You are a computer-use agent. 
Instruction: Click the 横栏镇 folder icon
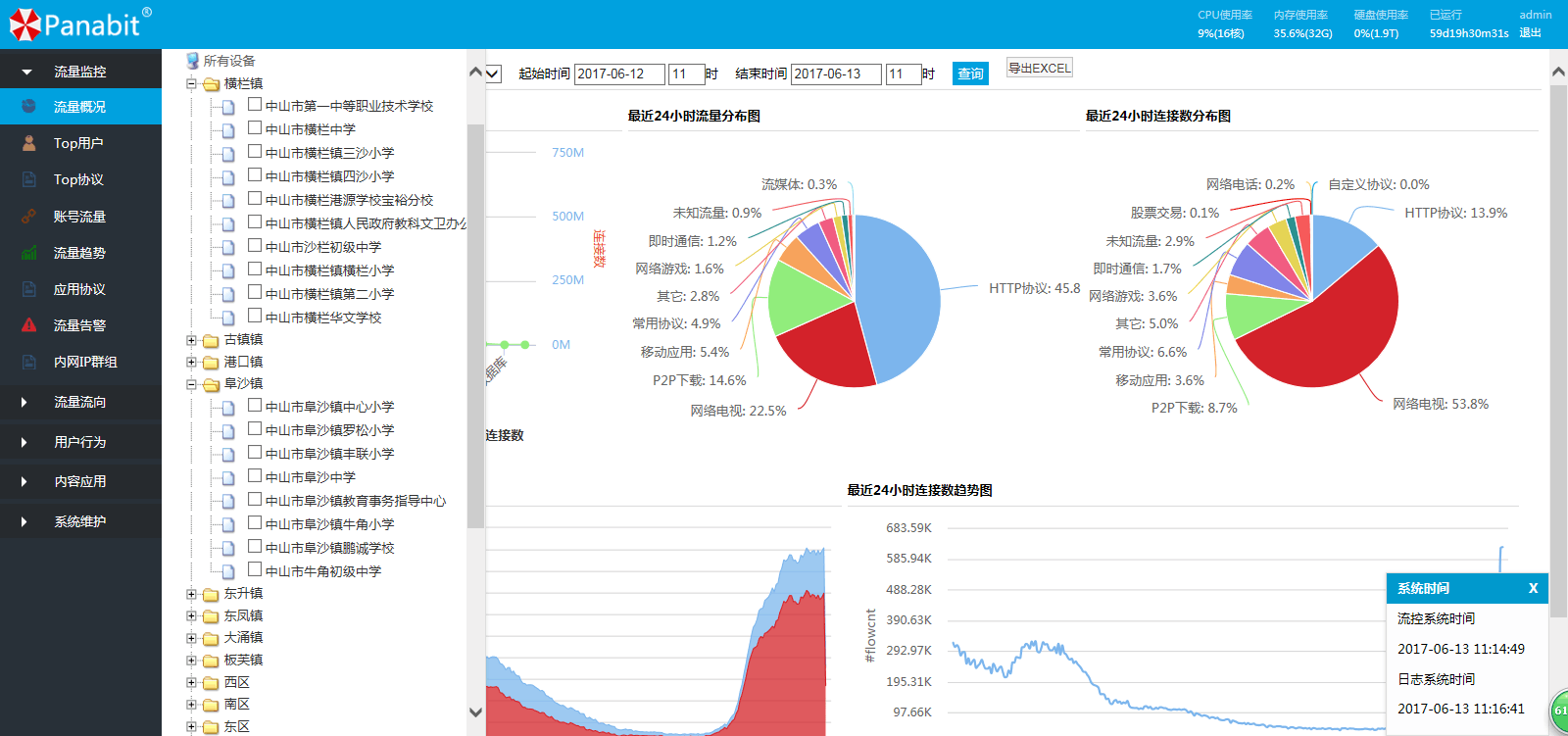tap(211, 84)
